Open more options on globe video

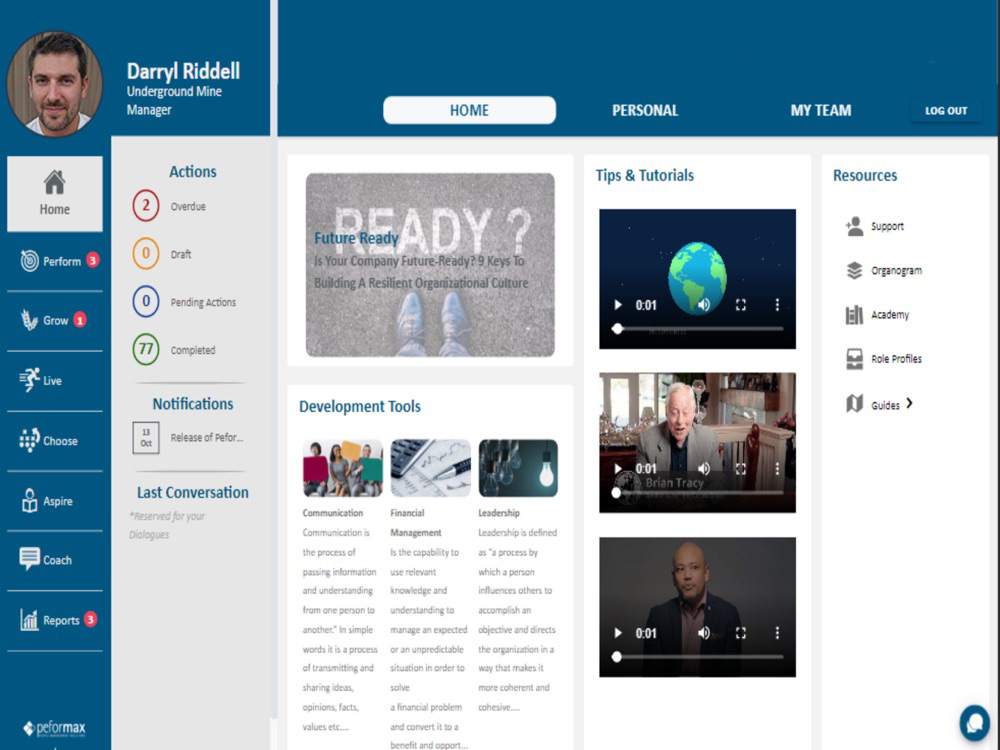pyautogui.click(x=777, y=305)
